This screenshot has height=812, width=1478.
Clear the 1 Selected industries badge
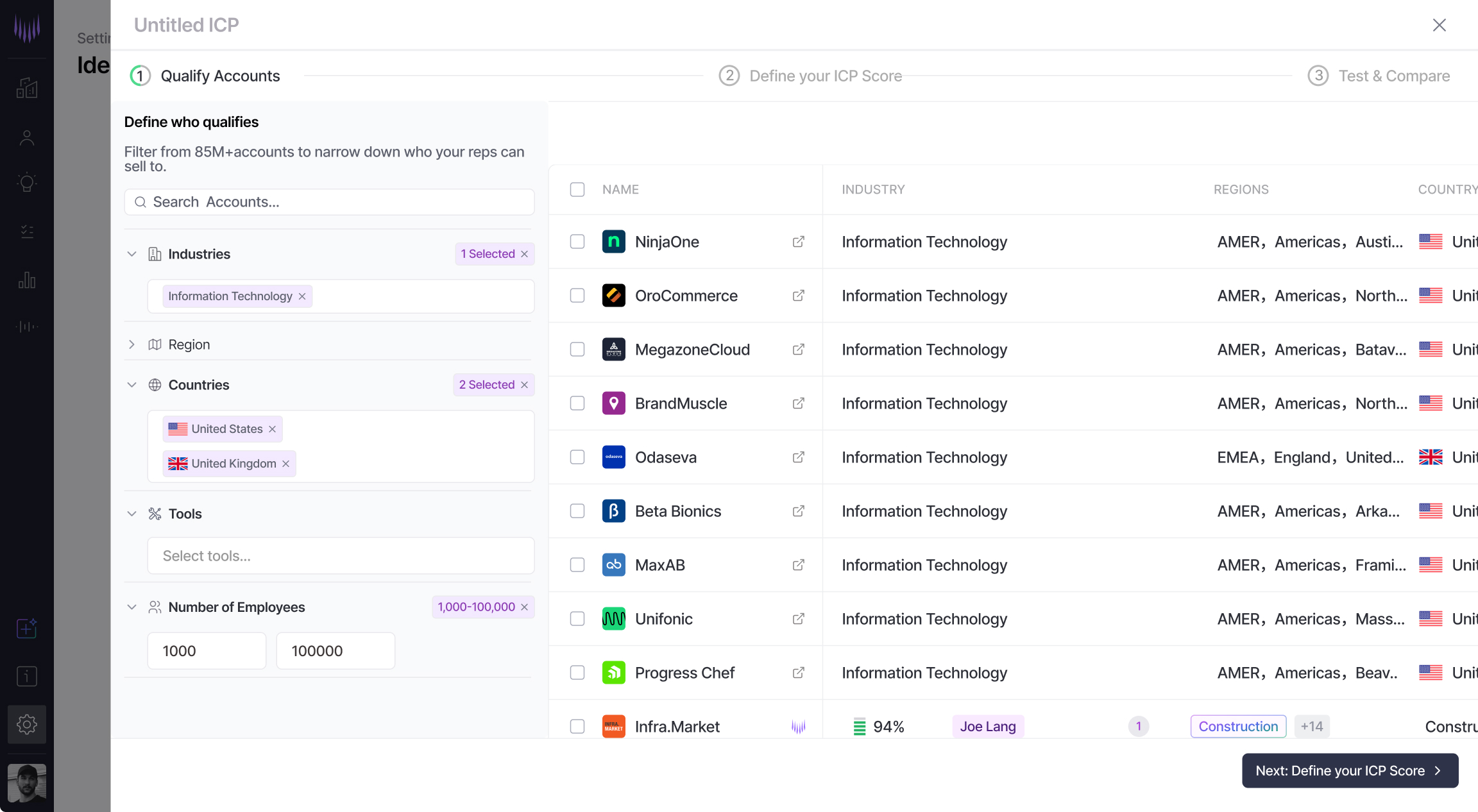tap(525, 254)
